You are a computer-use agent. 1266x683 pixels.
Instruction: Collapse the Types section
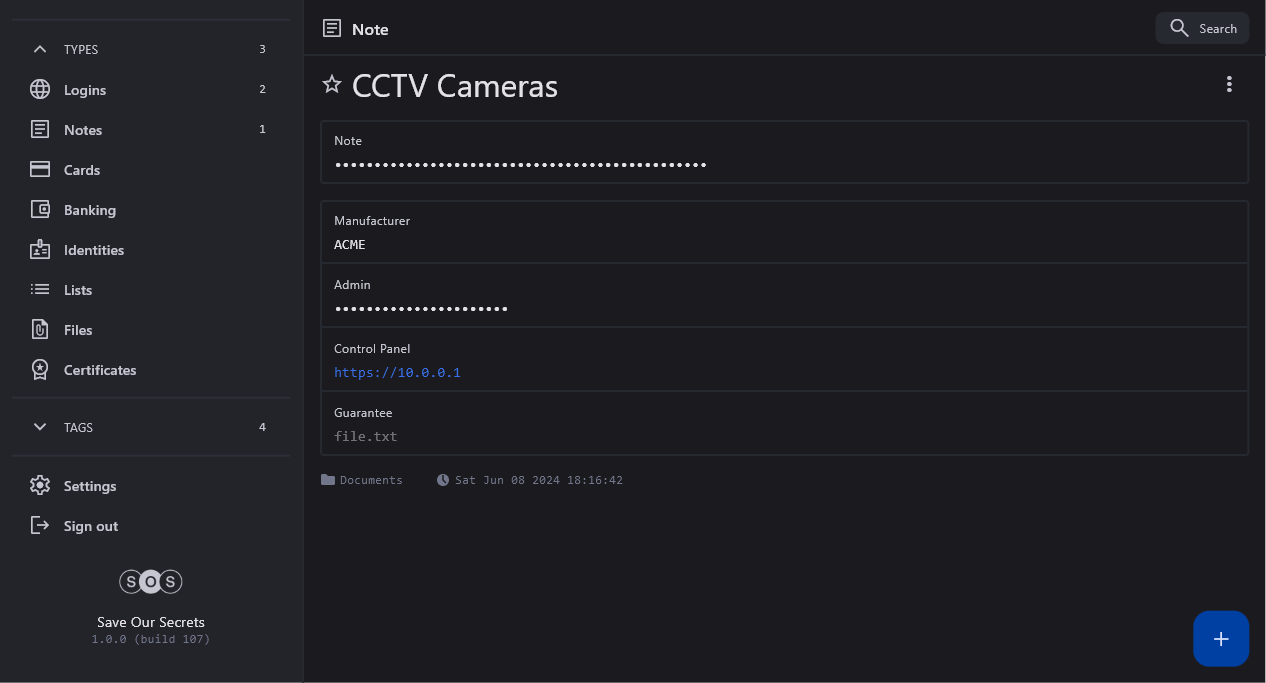(x=40, y=49)
